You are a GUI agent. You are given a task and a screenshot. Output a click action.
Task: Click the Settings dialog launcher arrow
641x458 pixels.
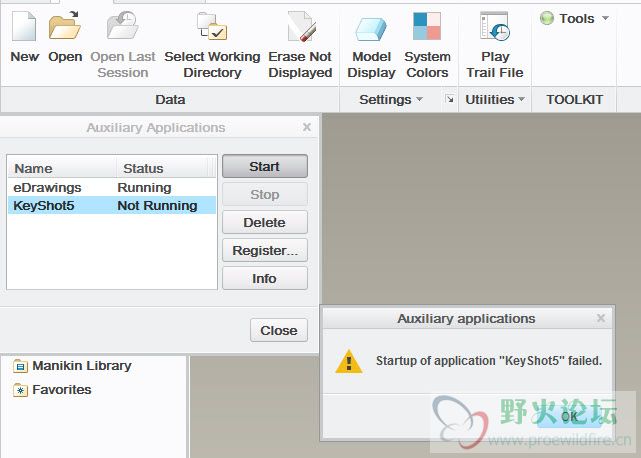click(x=450, y=99)
